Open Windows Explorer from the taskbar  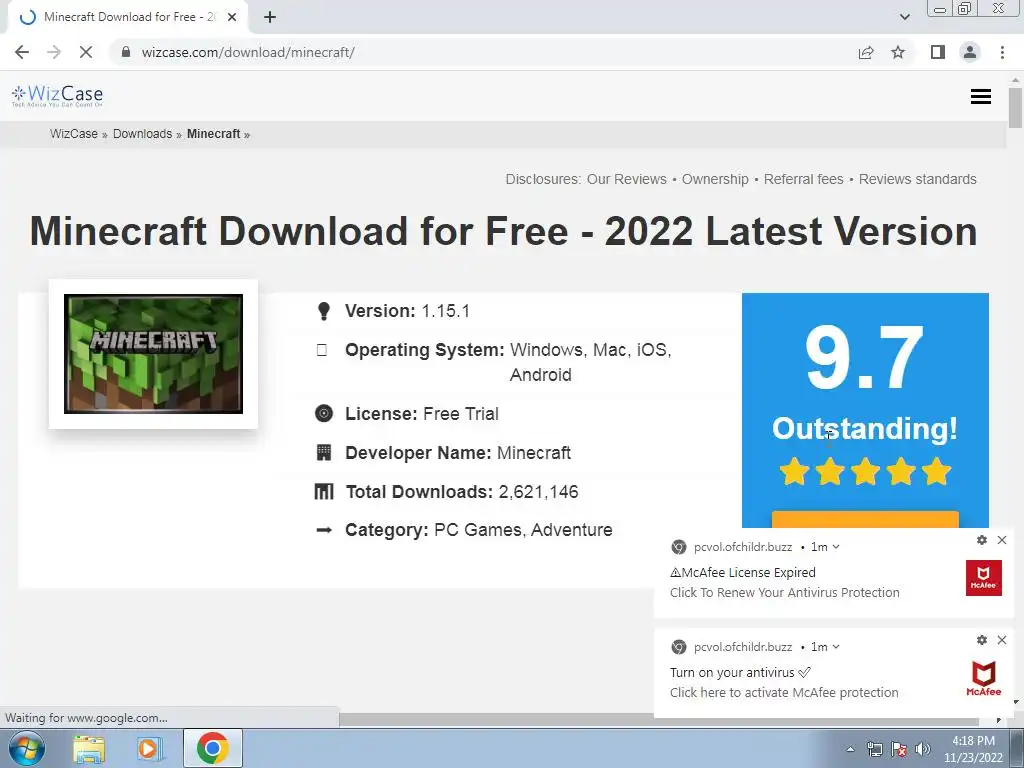(x=89, y=749)
